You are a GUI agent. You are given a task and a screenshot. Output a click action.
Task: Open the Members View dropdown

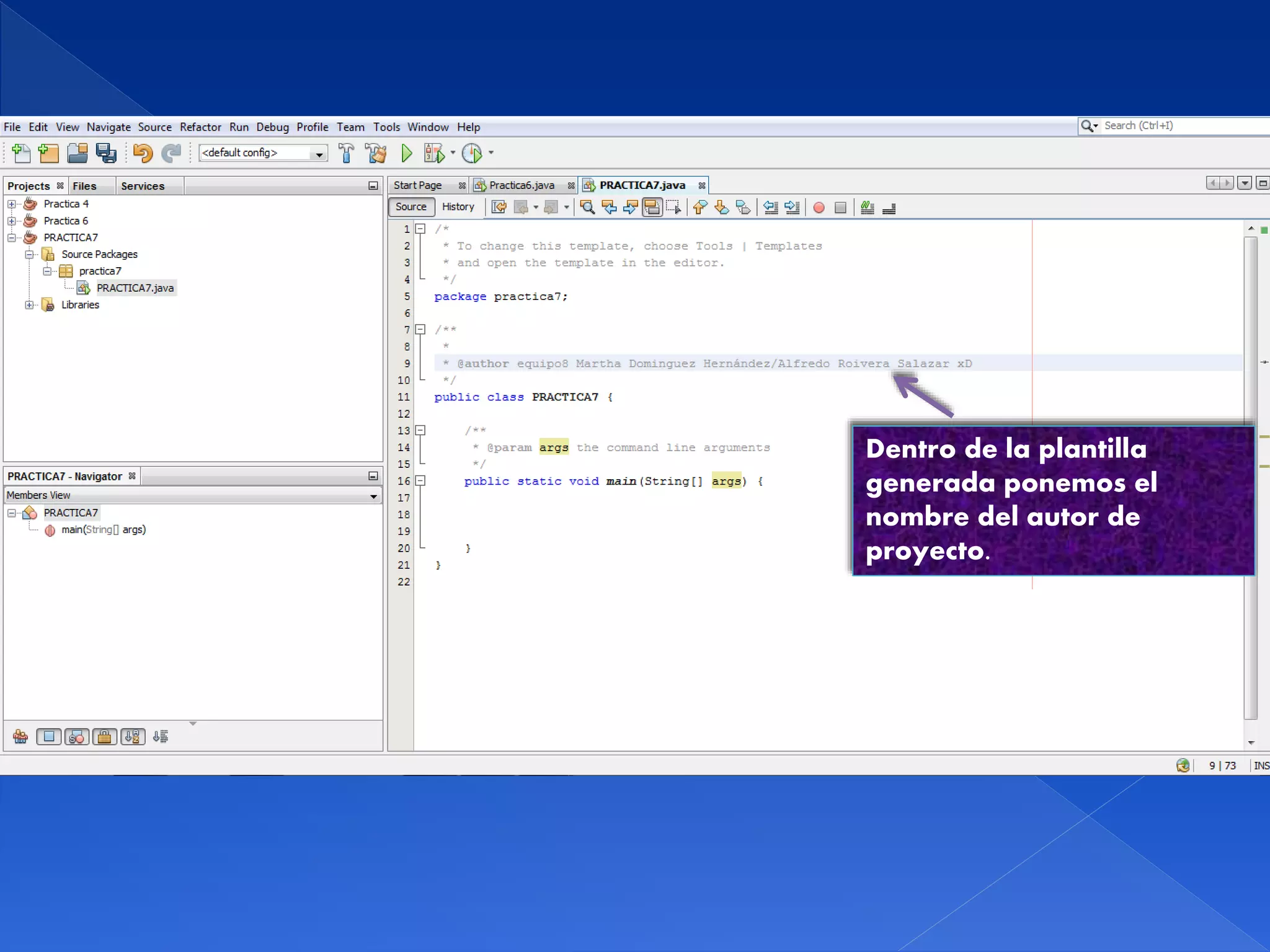coord(373,496)
